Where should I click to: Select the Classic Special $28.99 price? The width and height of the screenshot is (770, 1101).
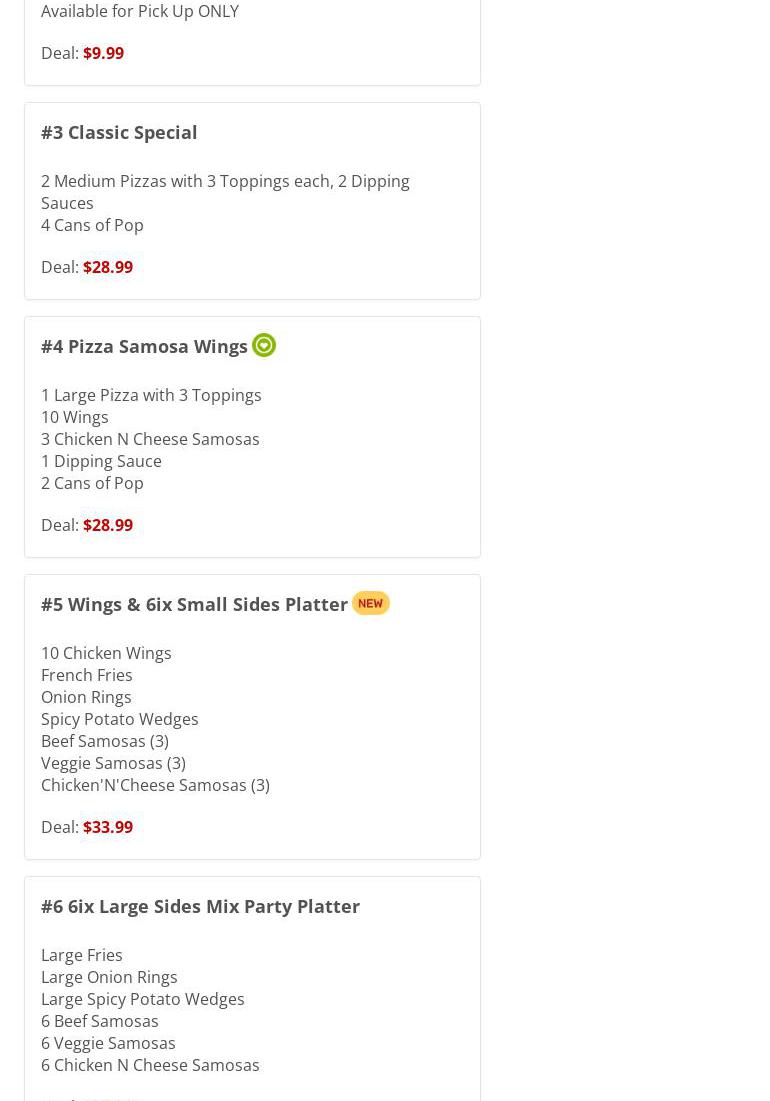coord(107,267)
